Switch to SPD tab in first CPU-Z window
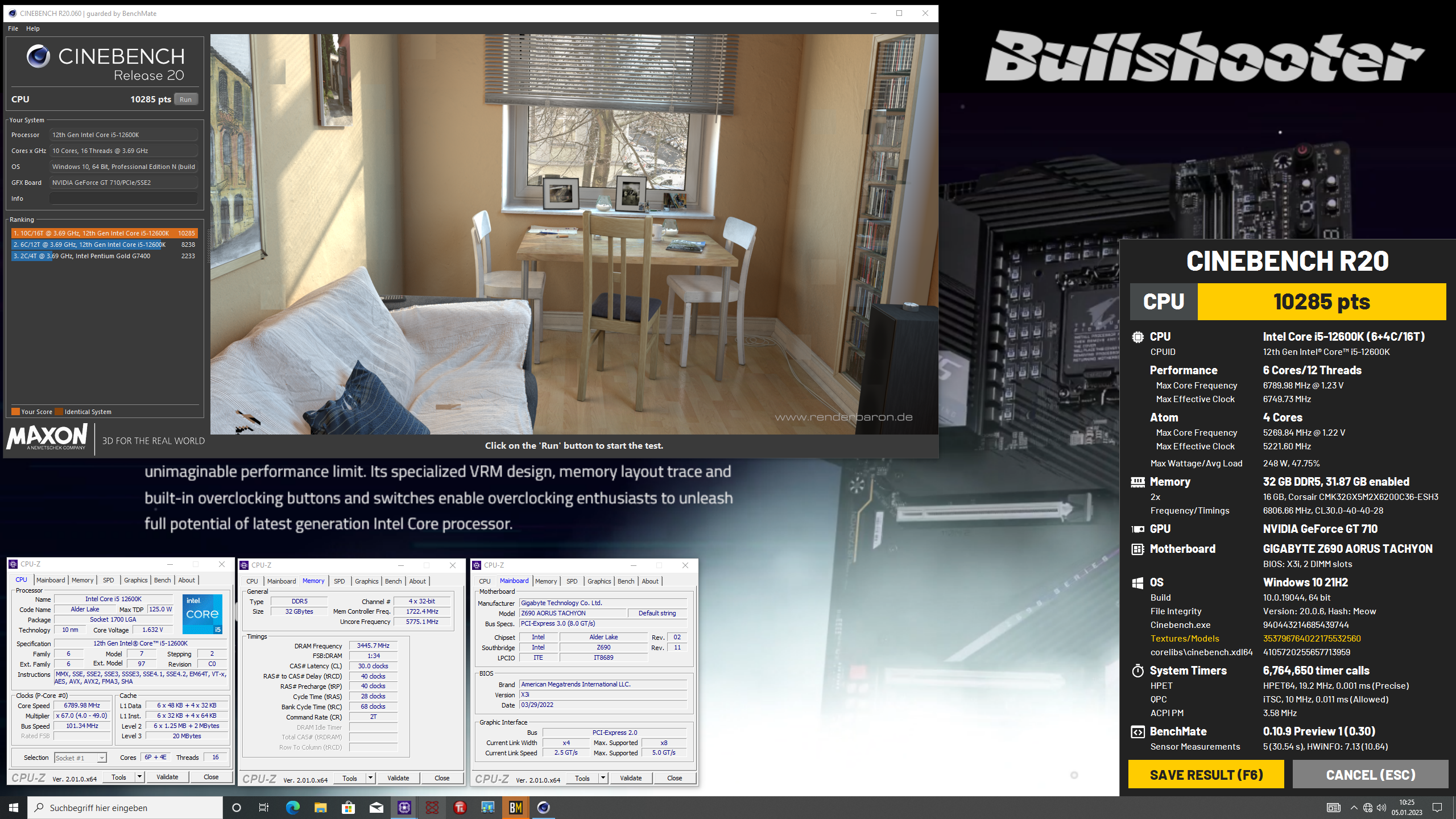 point(108,580)
